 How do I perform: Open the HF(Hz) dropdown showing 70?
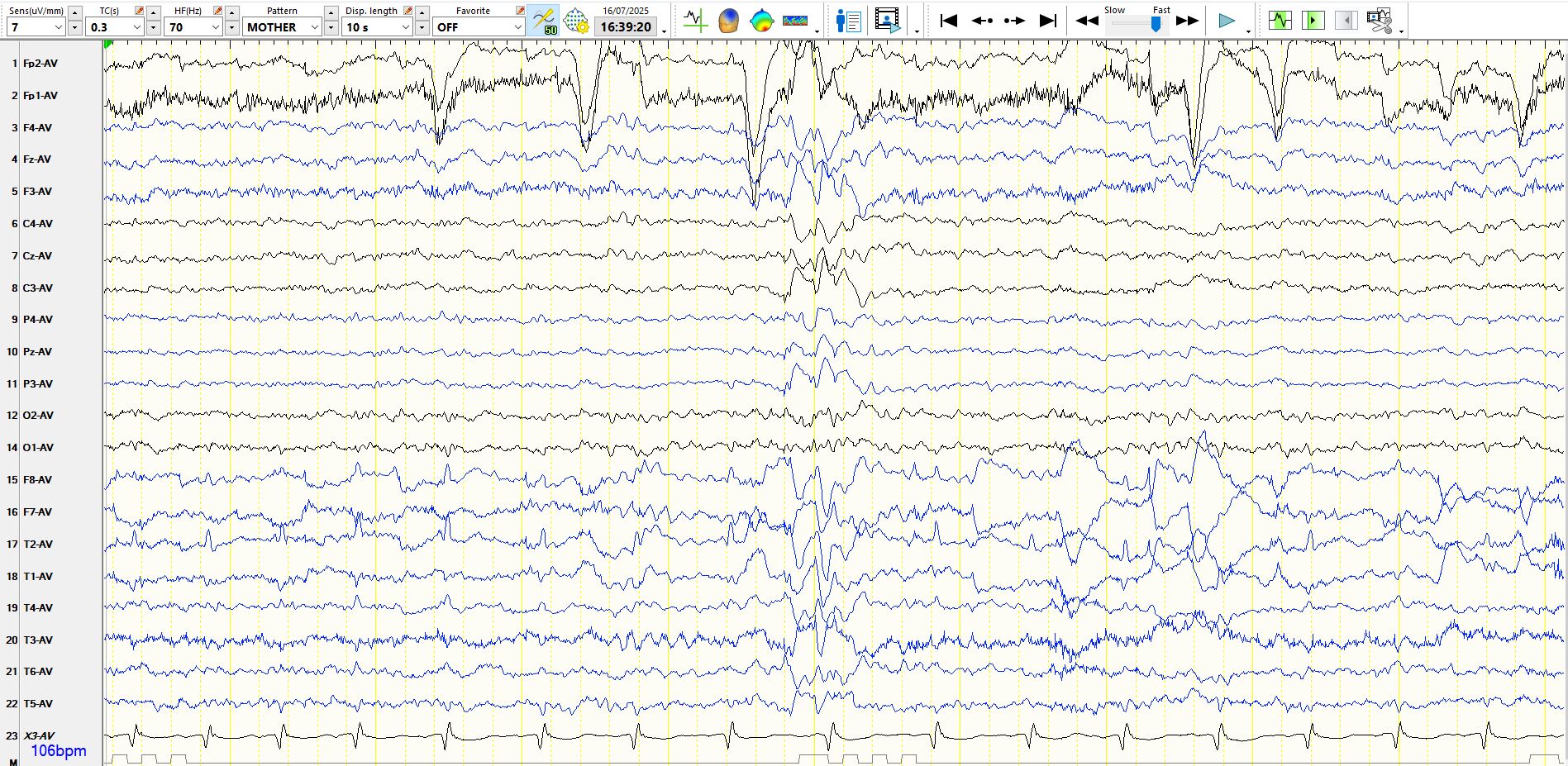click(x=193, y=27)
